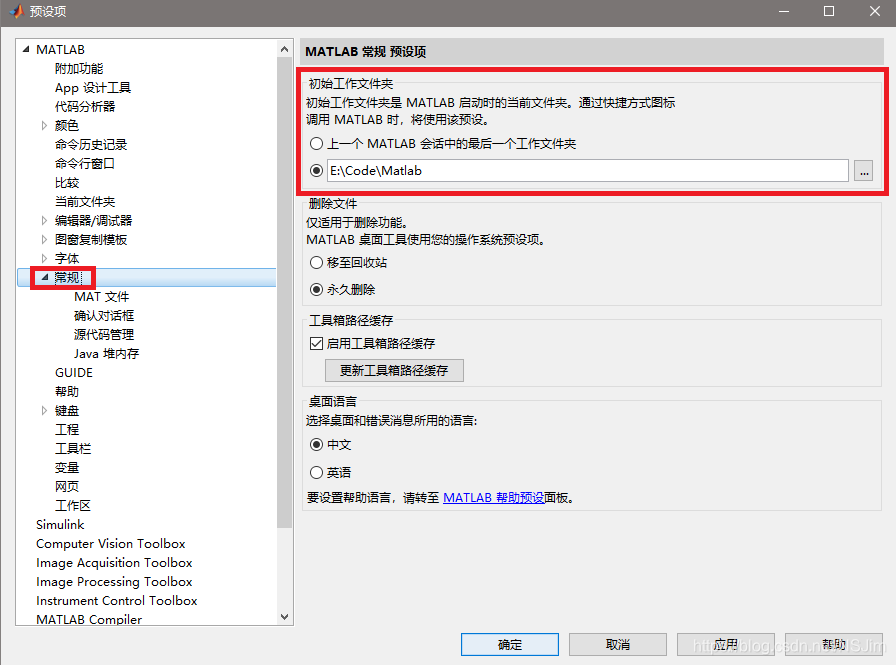
Task: Expand the 颜色 tree node
Action: coord(45,125)
